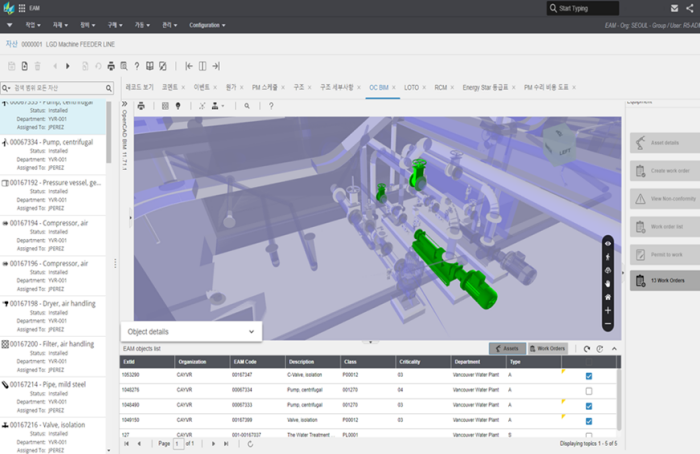Click the mail envelope icon
Image resolution: width=700 pixels, height=454 pixels.
(675, 8)
